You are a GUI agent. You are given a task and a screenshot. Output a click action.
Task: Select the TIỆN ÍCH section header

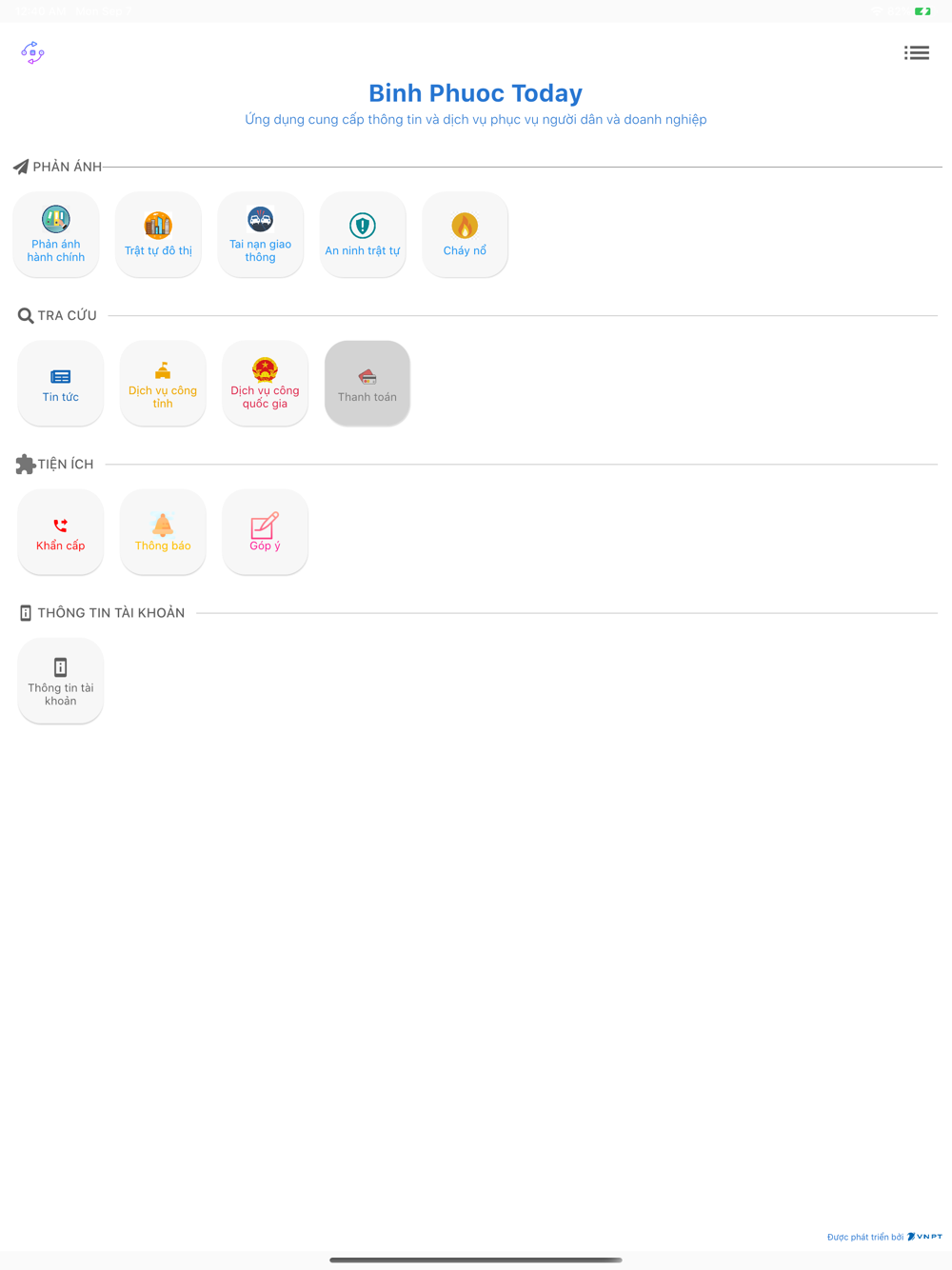(x=55, y=465)
